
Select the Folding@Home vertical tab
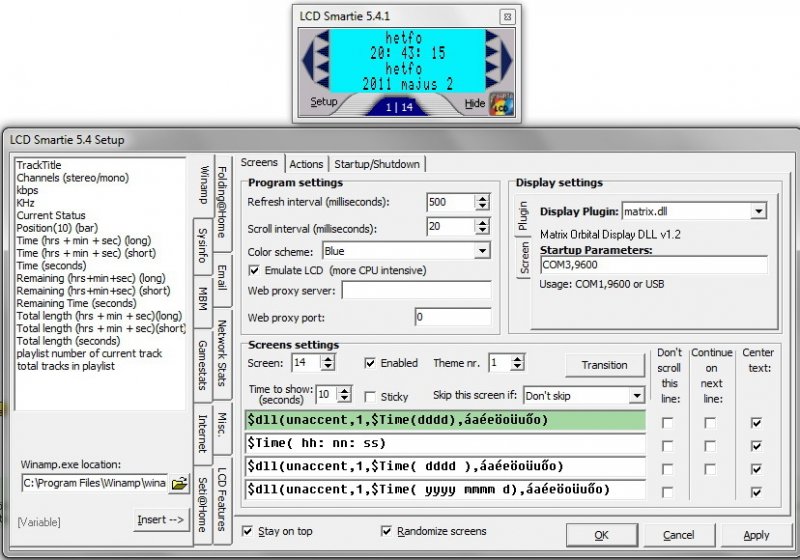coord(222,202)
